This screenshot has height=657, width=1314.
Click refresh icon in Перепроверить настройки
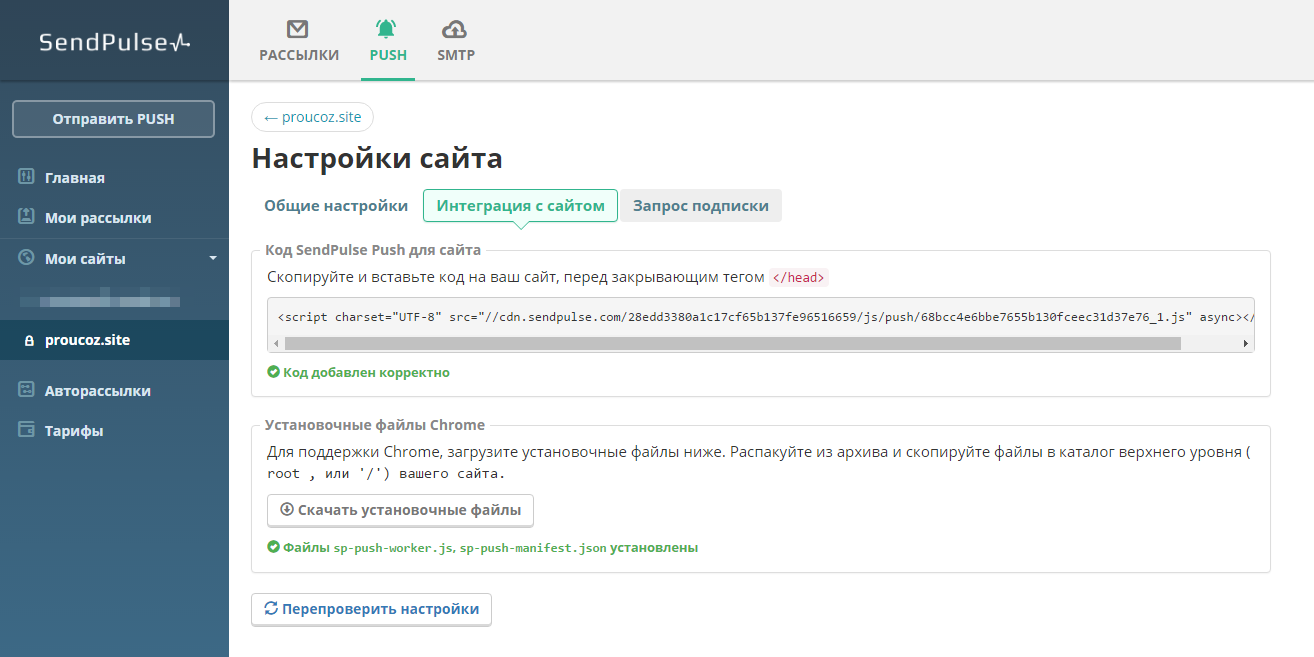point(270,608)
